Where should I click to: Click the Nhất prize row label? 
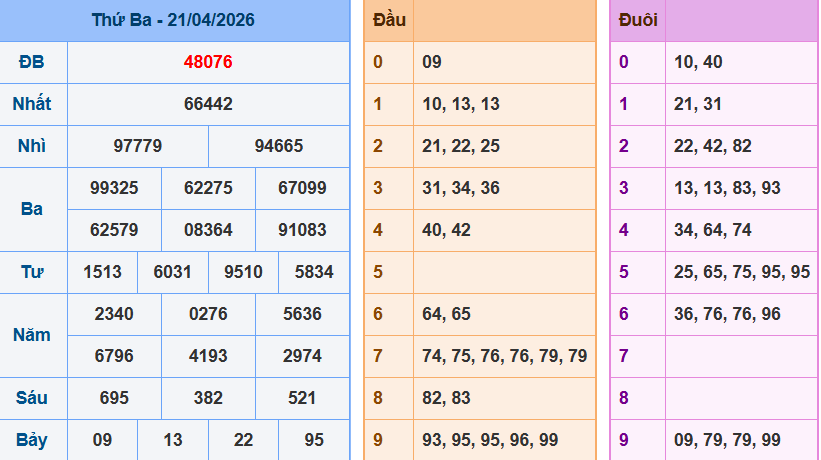pos(32,104)
